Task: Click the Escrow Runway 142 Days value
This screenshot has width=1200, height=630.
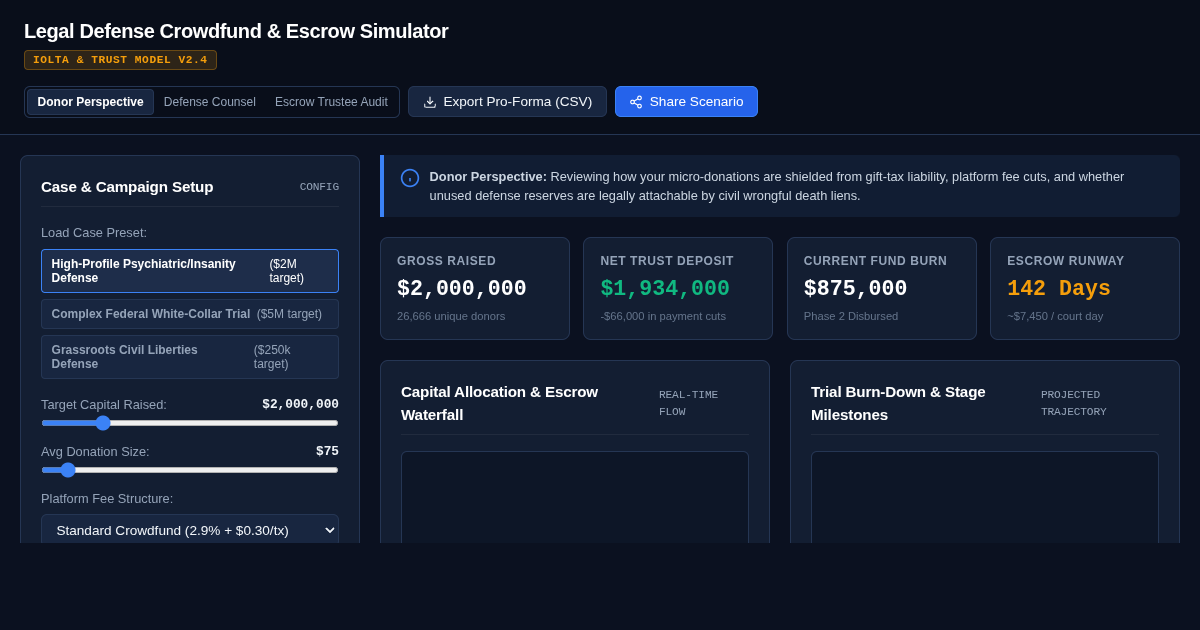Action: 1059,289
